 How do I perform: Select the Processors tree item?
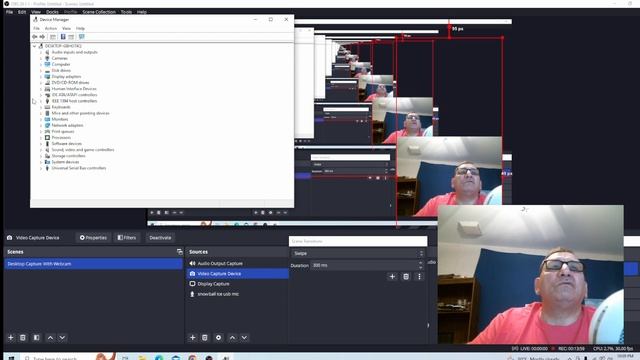pyautogui.click(x=61, y=138)
